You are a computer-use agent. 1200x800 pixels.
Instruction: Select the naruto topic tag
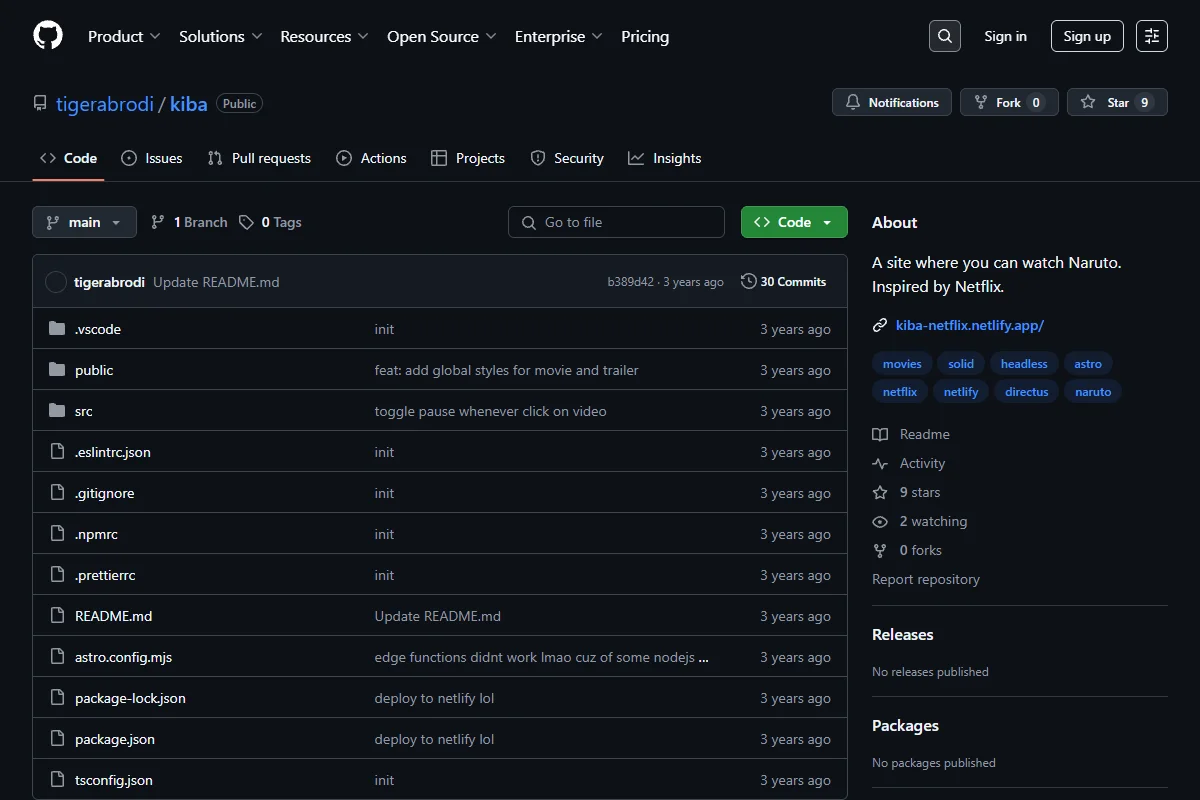1093,392
